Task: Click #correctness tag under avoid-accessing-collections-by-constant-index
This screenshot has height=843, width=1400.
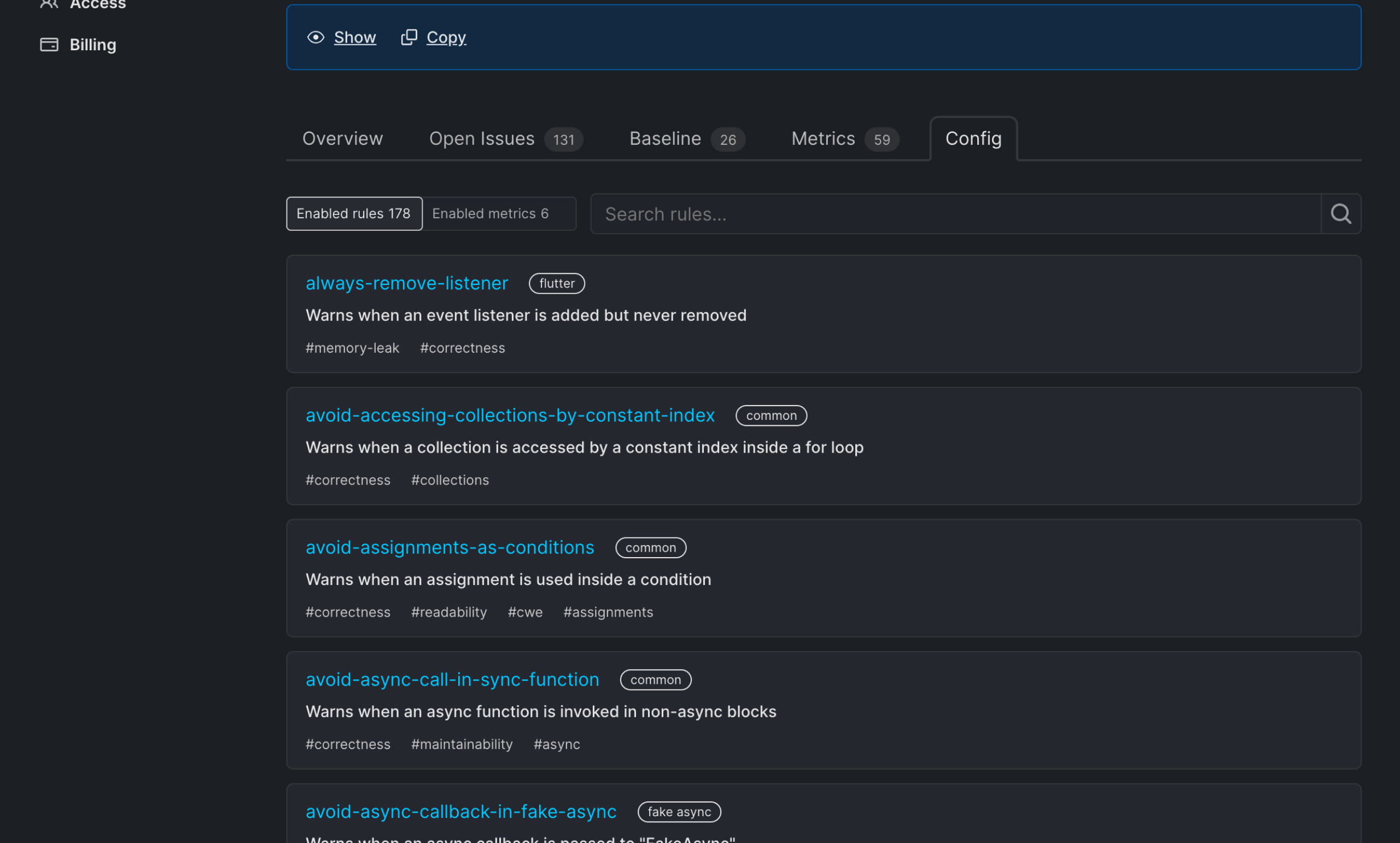Action: click(348, 480)
